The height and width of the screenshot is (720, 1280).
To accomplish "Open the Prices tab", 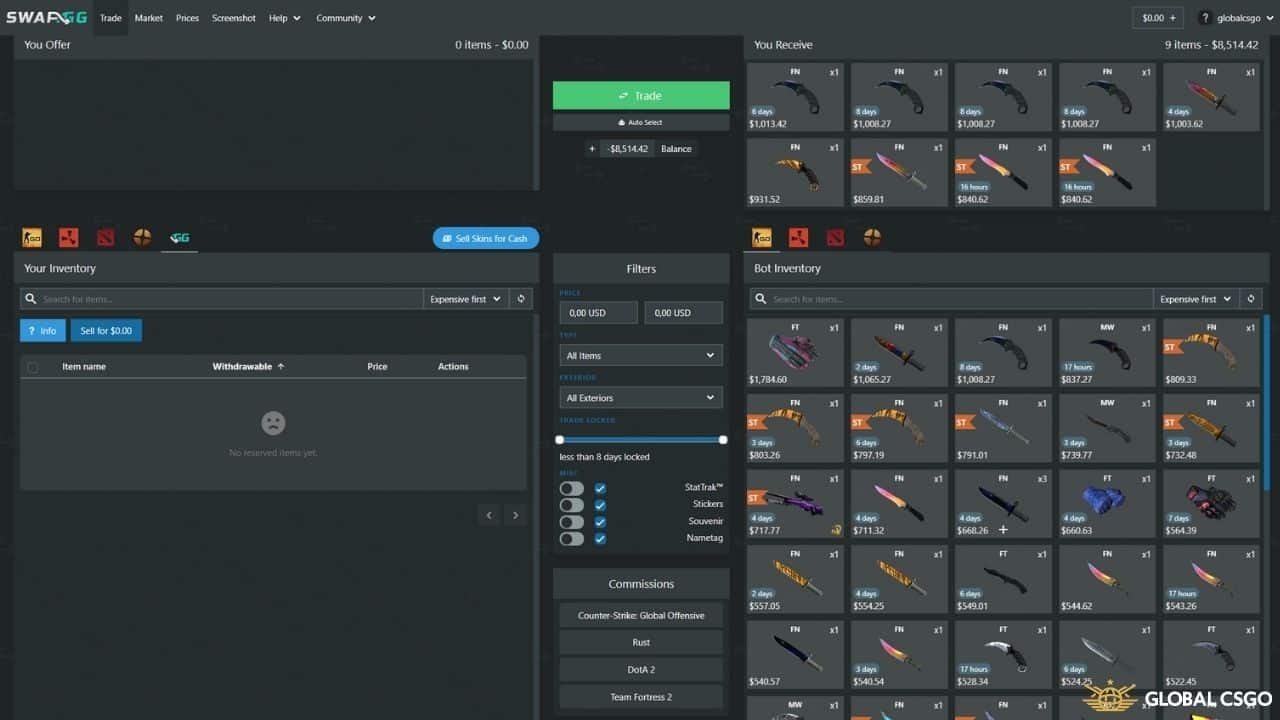I will [187, 18].
